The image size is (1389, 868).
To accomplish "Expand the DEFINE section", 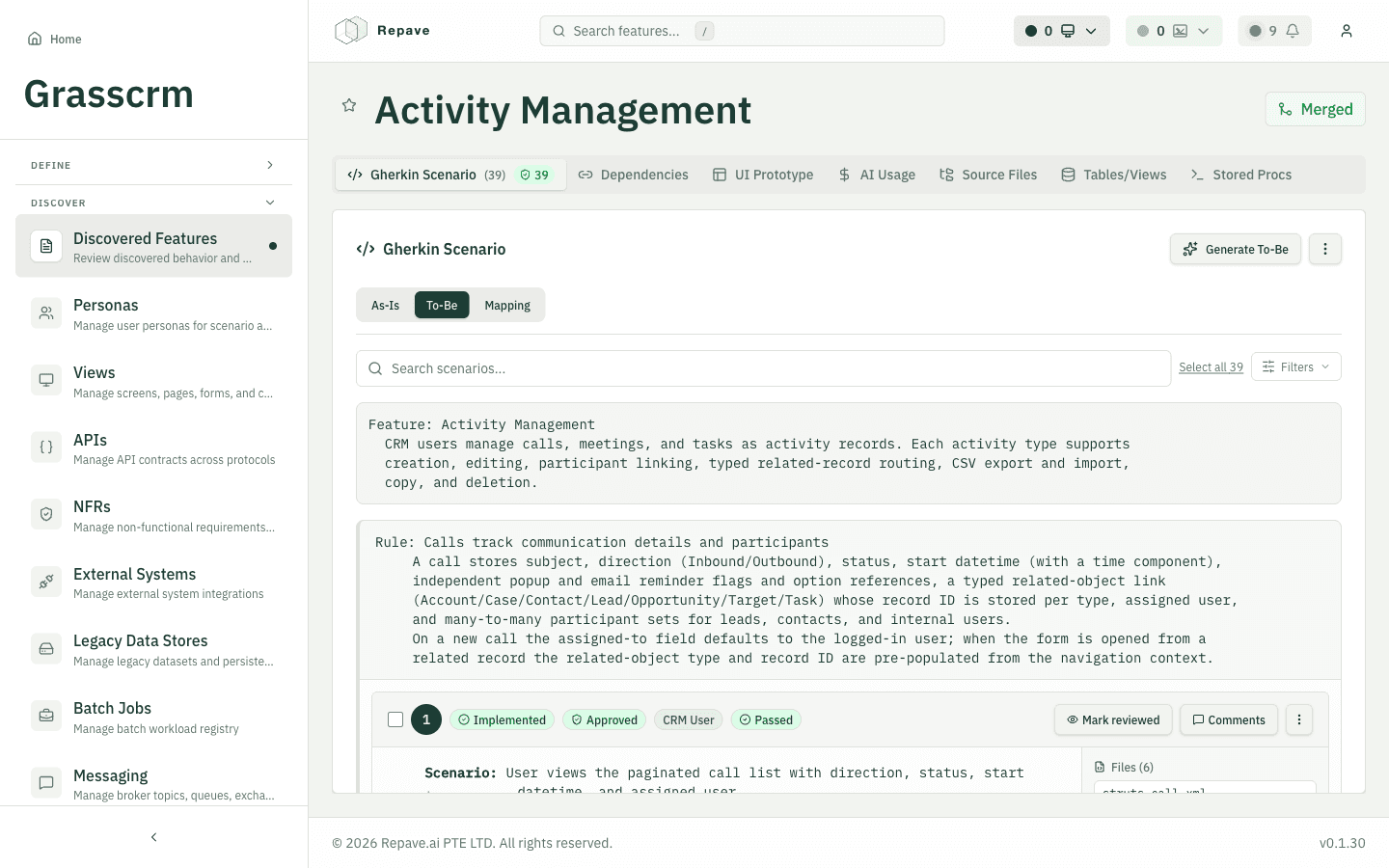I will coord(154,165).
